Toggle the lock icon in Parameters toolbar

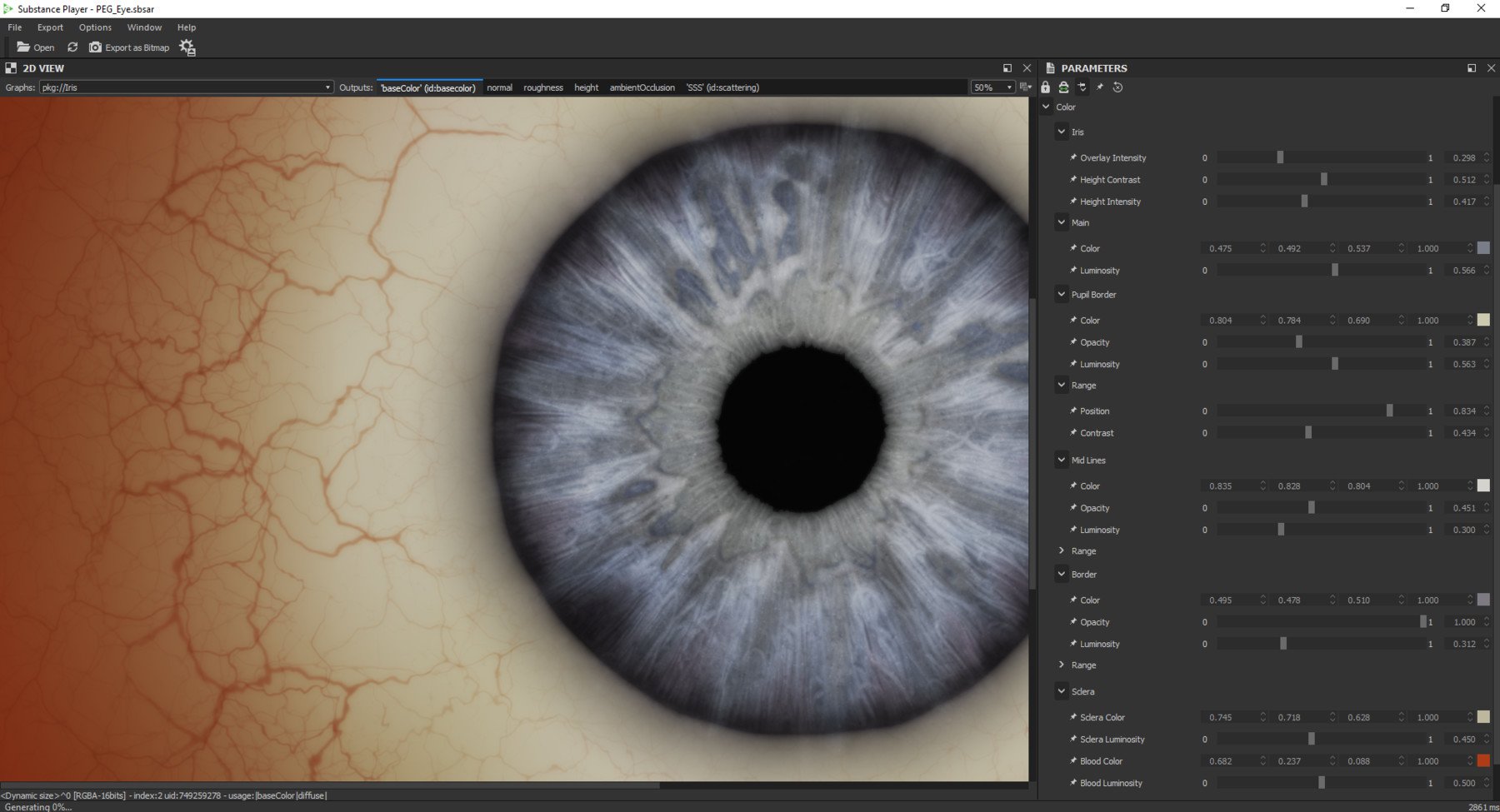[1046, 87]
